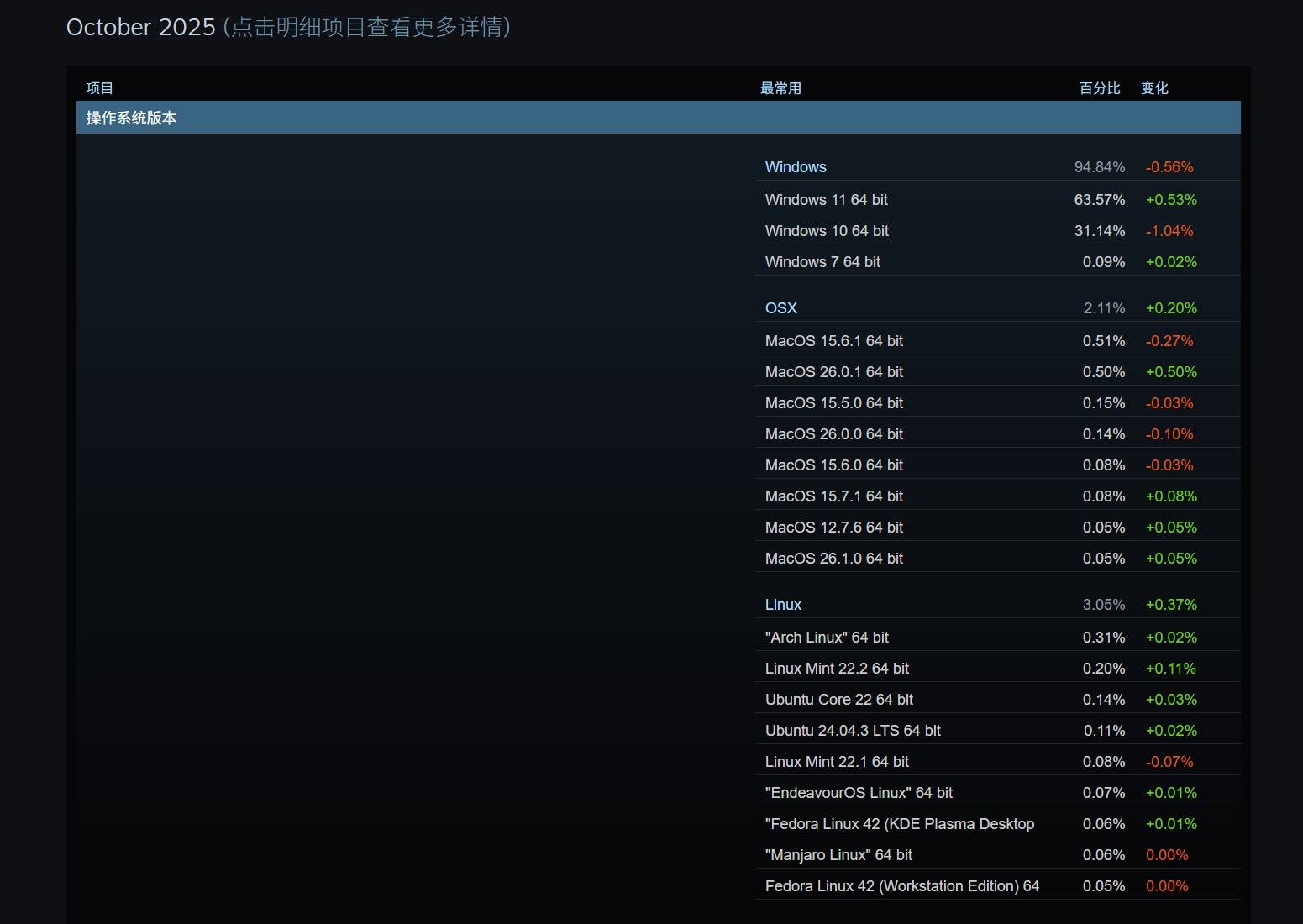Select the "Arch Linux" 64 bit row
1303x924 pixels.
[x=827, y=638]
